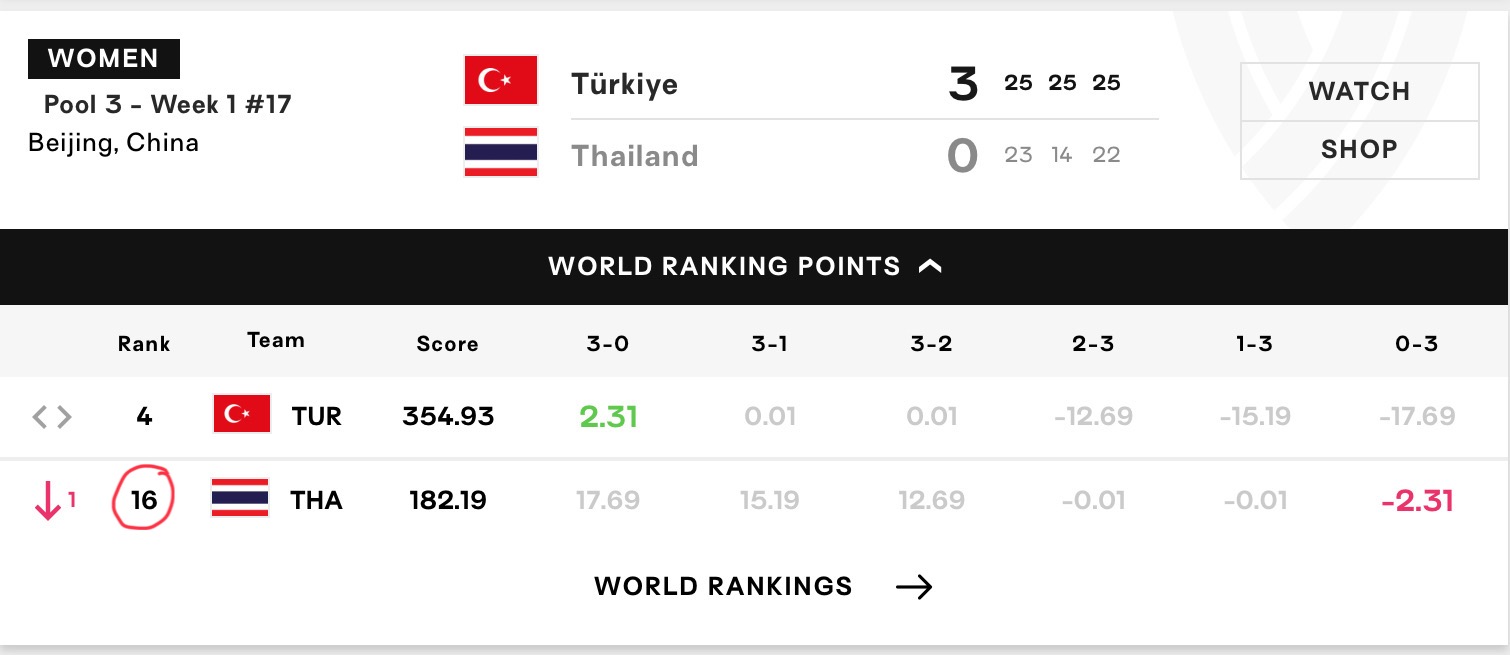1510x655 pixels.
Task: Click the Thailand flag in match header
Action: pos(501,152)
